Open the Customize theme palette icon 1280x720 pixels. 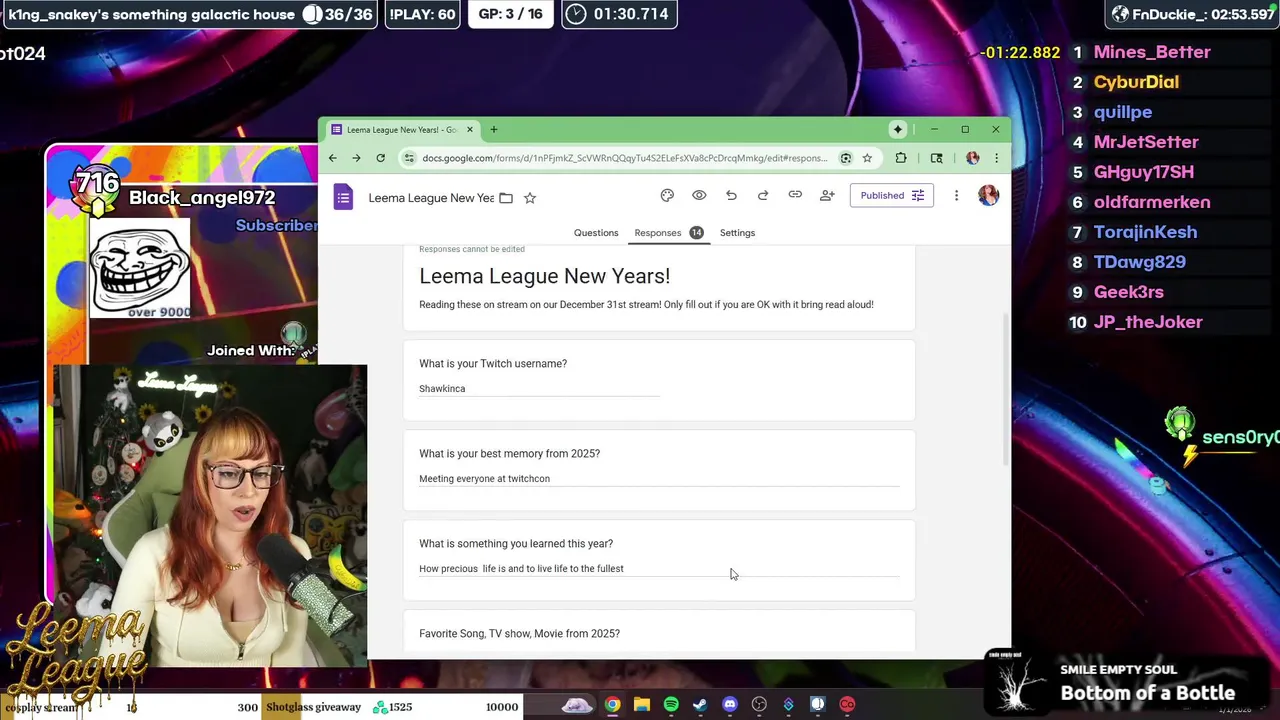pyautogui.click(x=667, y=195)
